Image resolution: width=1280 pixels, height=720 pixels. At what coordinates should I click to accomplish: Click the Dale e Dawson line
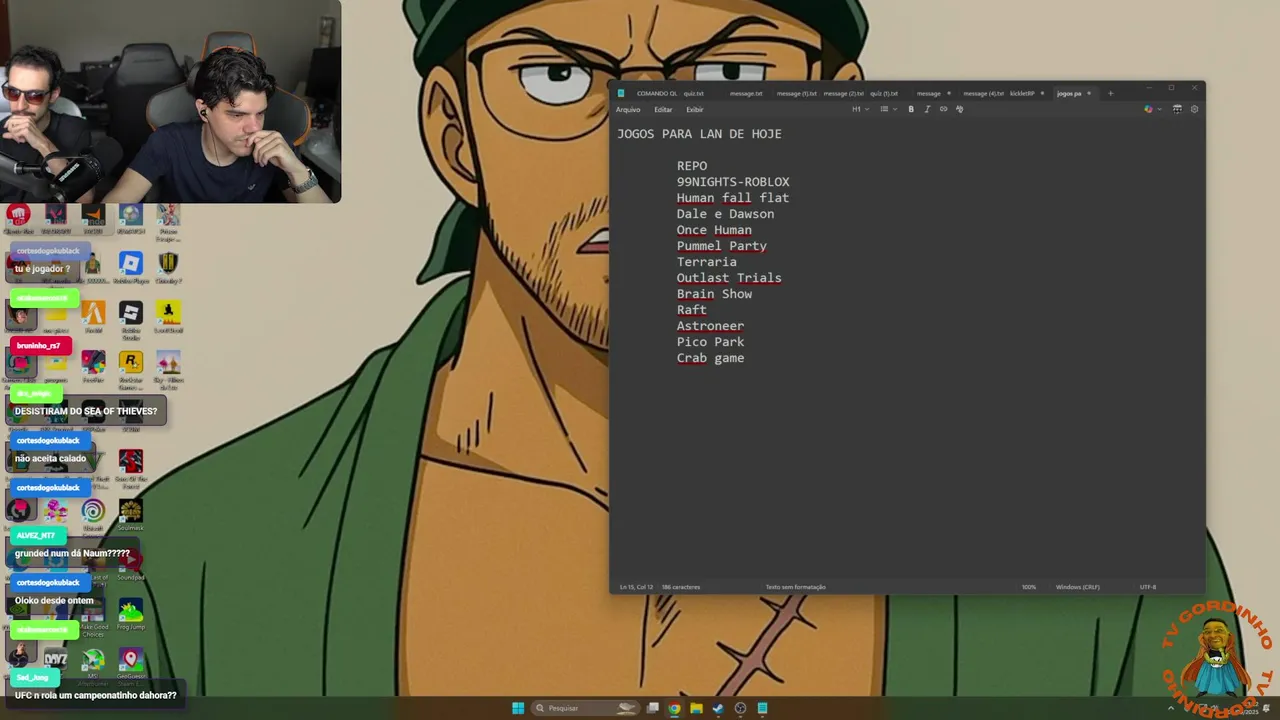click(725, 214)
